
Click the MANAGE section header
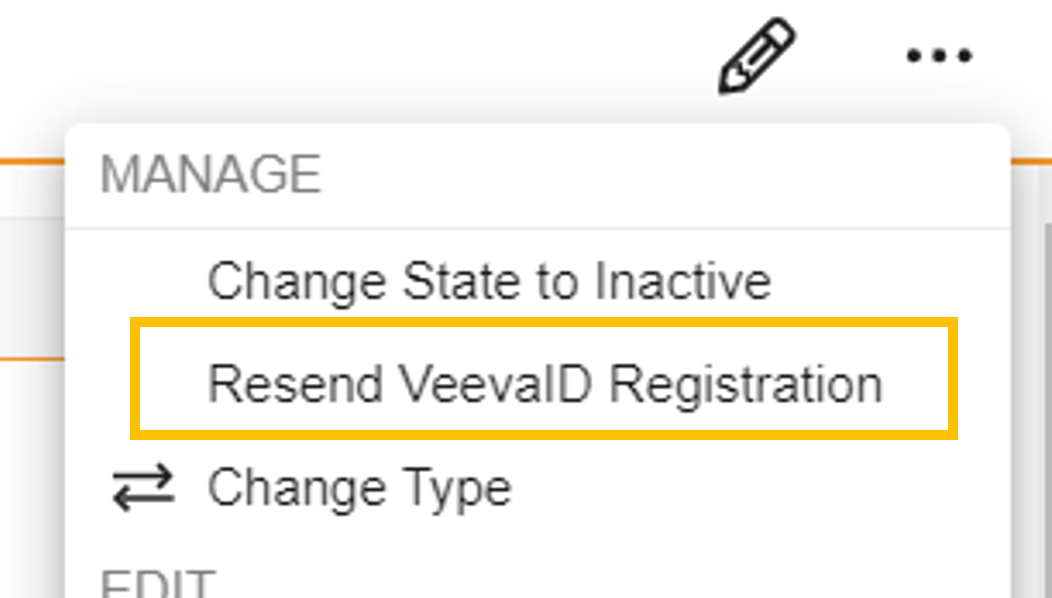pos(210,175)
